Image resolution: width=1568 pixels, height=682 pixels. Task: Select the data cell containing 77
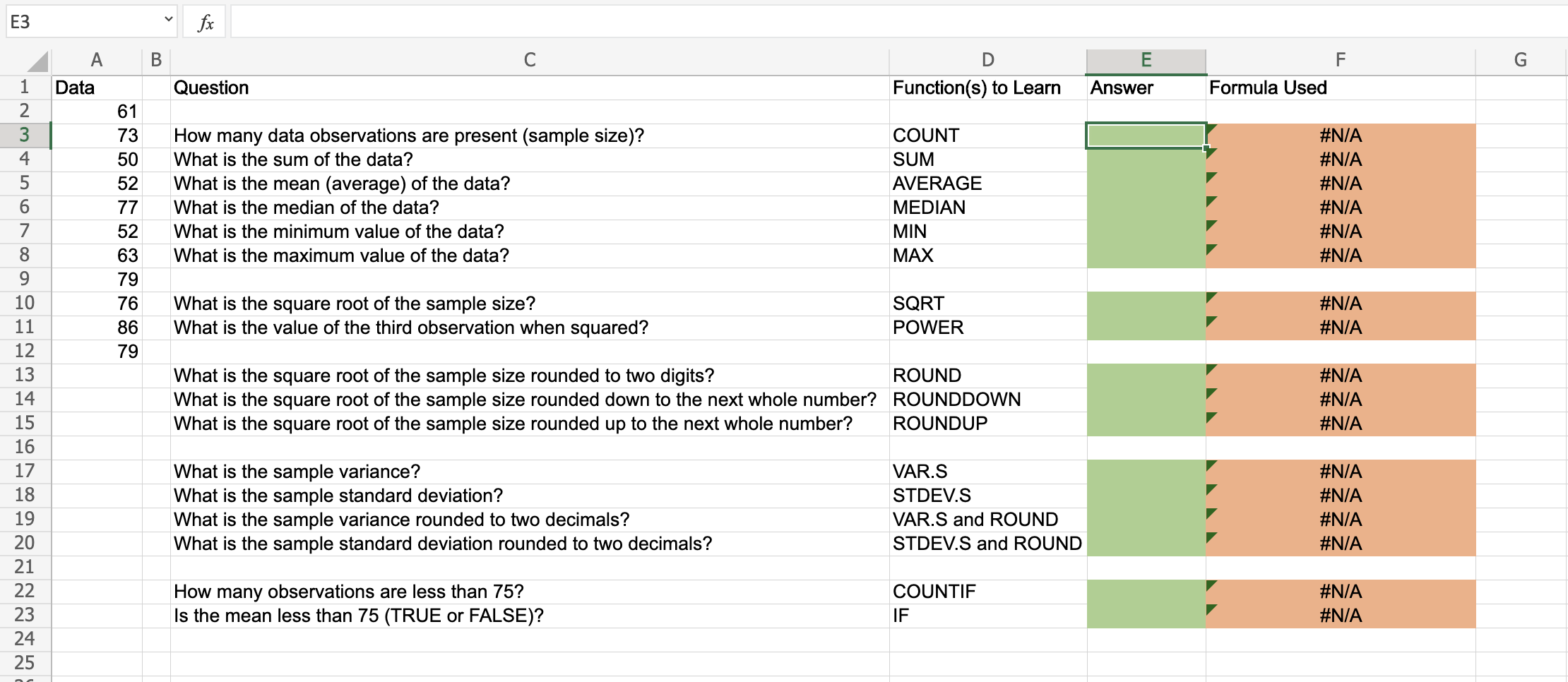pyautogui.click(x=97, y=208)
